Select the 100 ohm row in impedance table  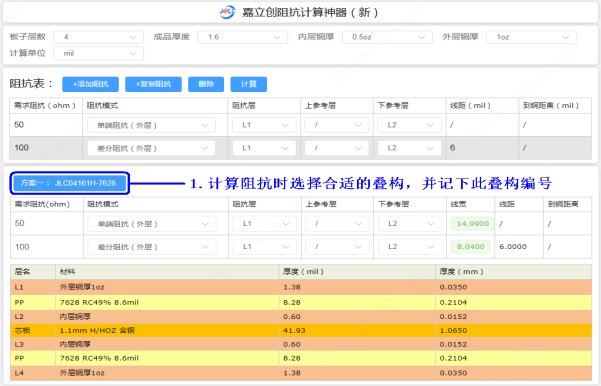(x=300, y=148)
